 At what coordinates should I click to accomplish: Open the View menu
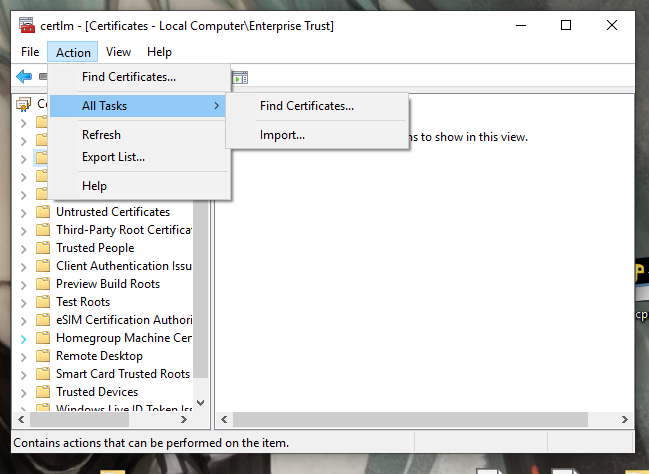(x=118, y=52)
